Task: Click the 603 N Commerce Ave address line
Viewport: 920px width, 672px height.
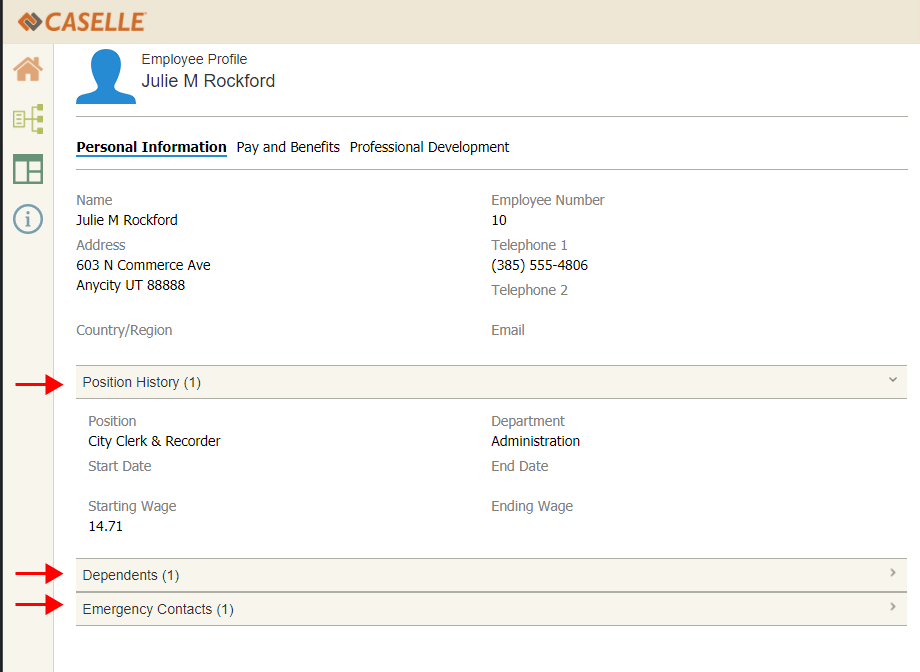Action: point(143,266)
